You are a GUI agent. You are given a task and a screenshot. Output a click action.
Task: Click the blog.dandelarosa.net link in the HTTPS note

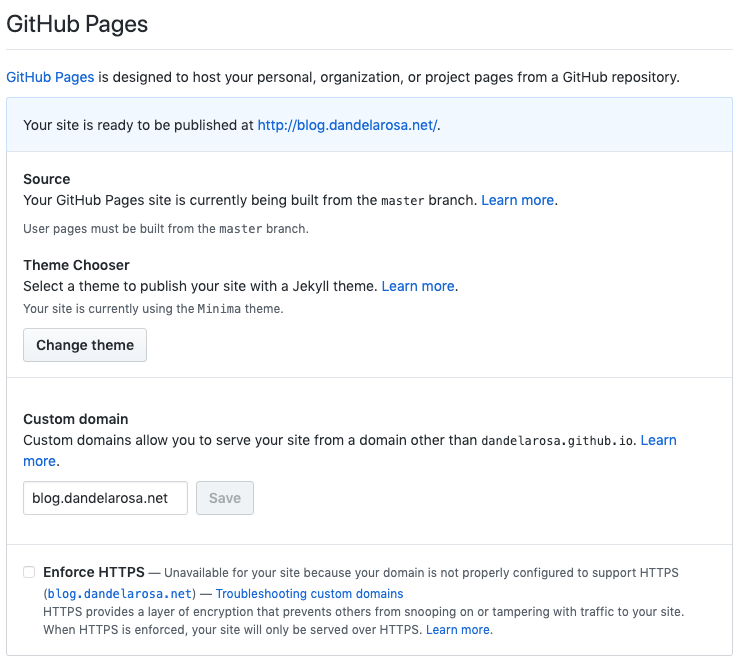click(119, 594)
